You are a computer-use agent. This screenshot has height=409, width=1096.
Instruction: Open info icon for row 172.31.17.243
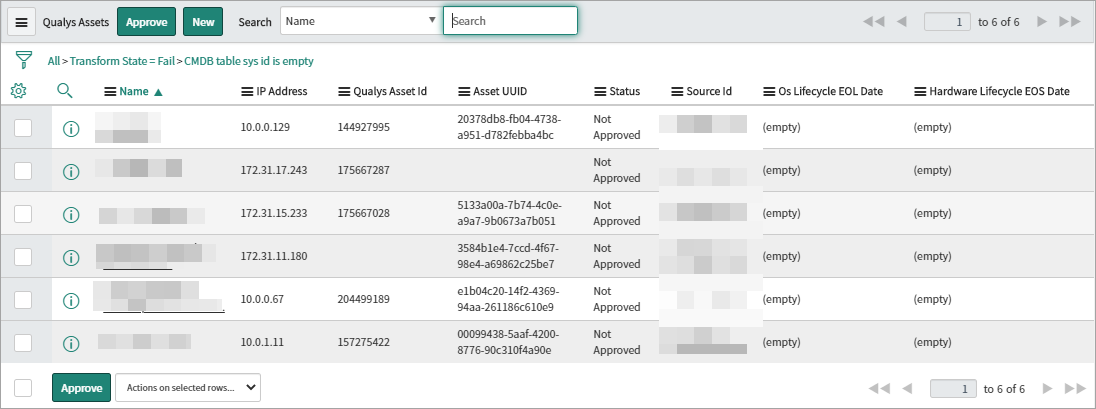click(x=71, y=171)
